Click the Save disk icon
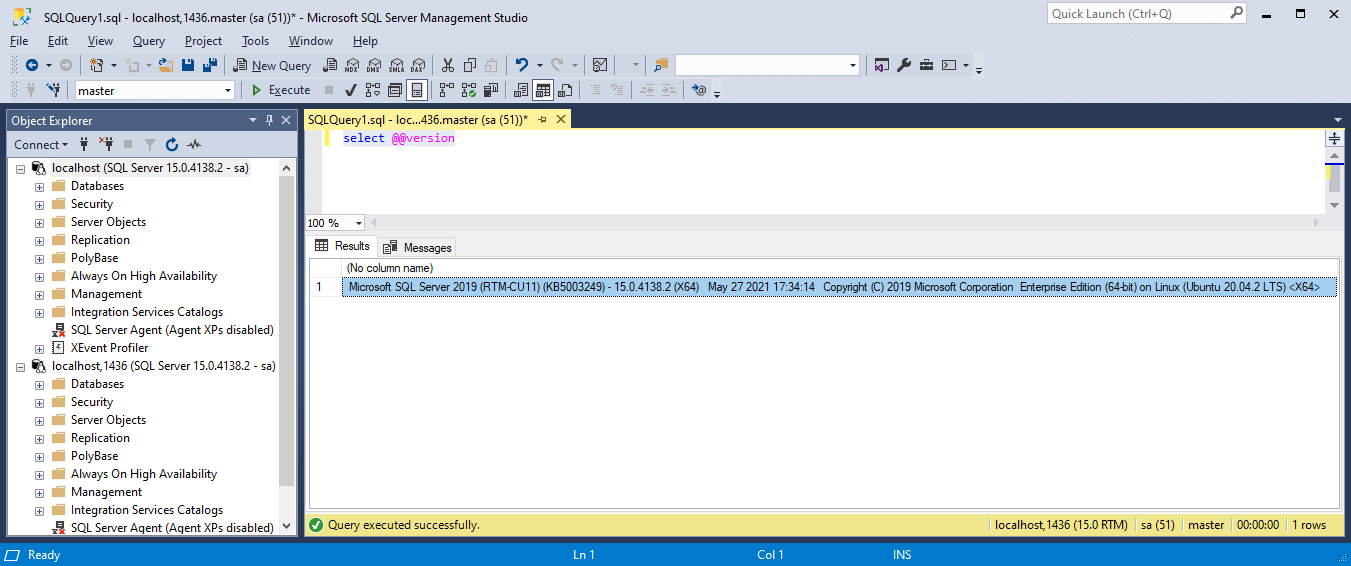This screenshot has width=1351, height=566. point(188,65)
